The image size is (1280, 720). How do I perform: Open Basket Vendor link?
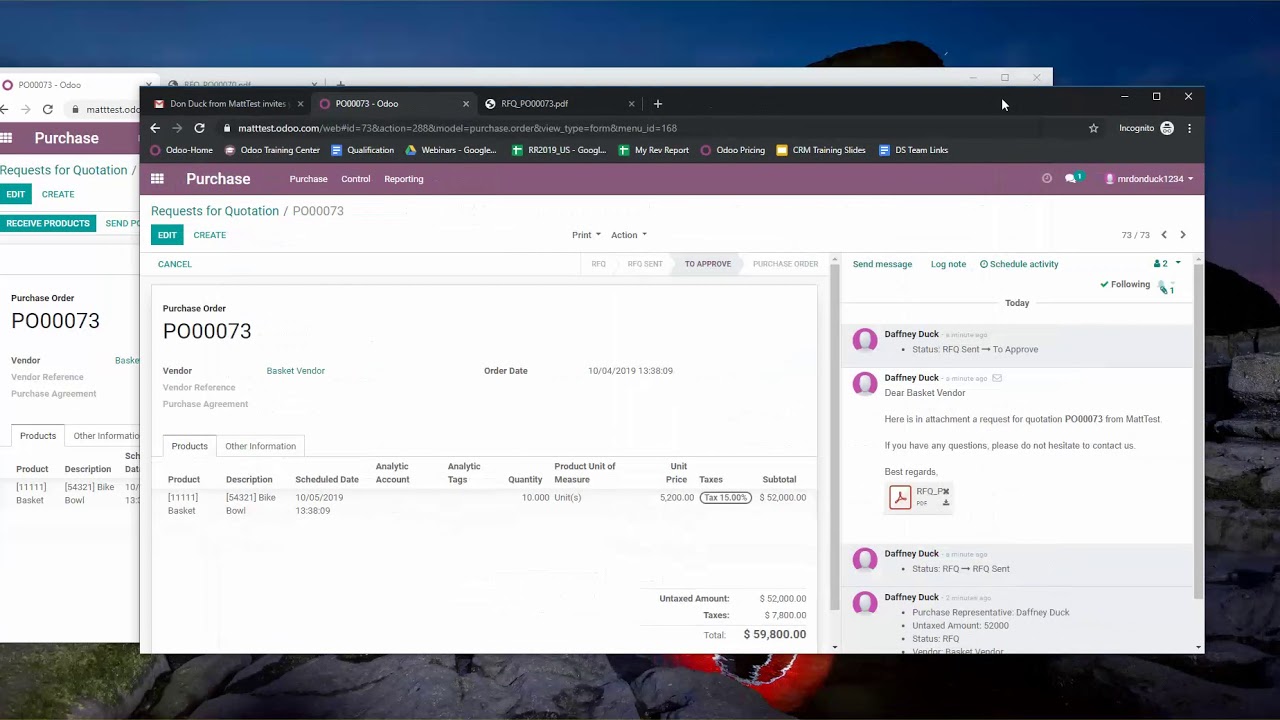coord(295,371)
